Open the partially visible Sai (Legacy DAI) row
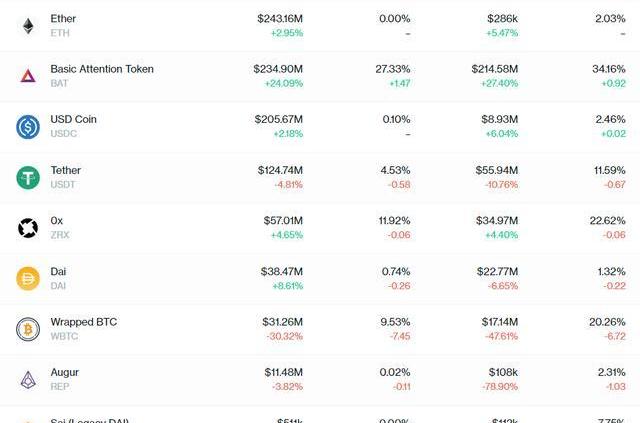640x423 pixels. coord(320,414)
